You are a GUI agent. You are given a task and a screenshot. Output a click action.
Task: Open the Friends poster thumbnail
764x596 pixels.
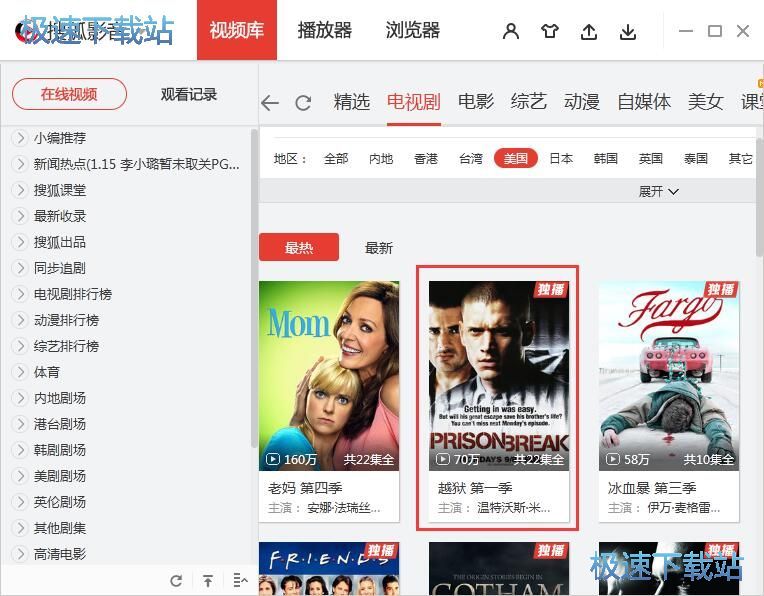[329, 569]
